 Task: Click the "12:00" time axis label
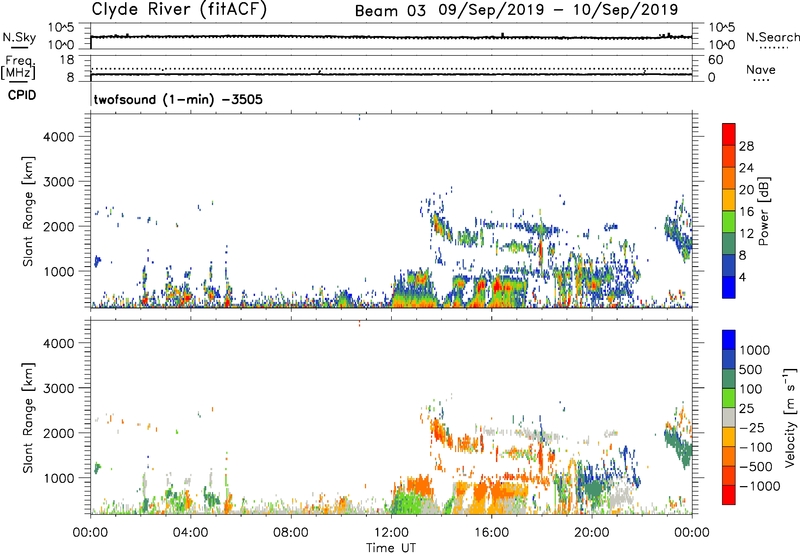click(391, 533)
